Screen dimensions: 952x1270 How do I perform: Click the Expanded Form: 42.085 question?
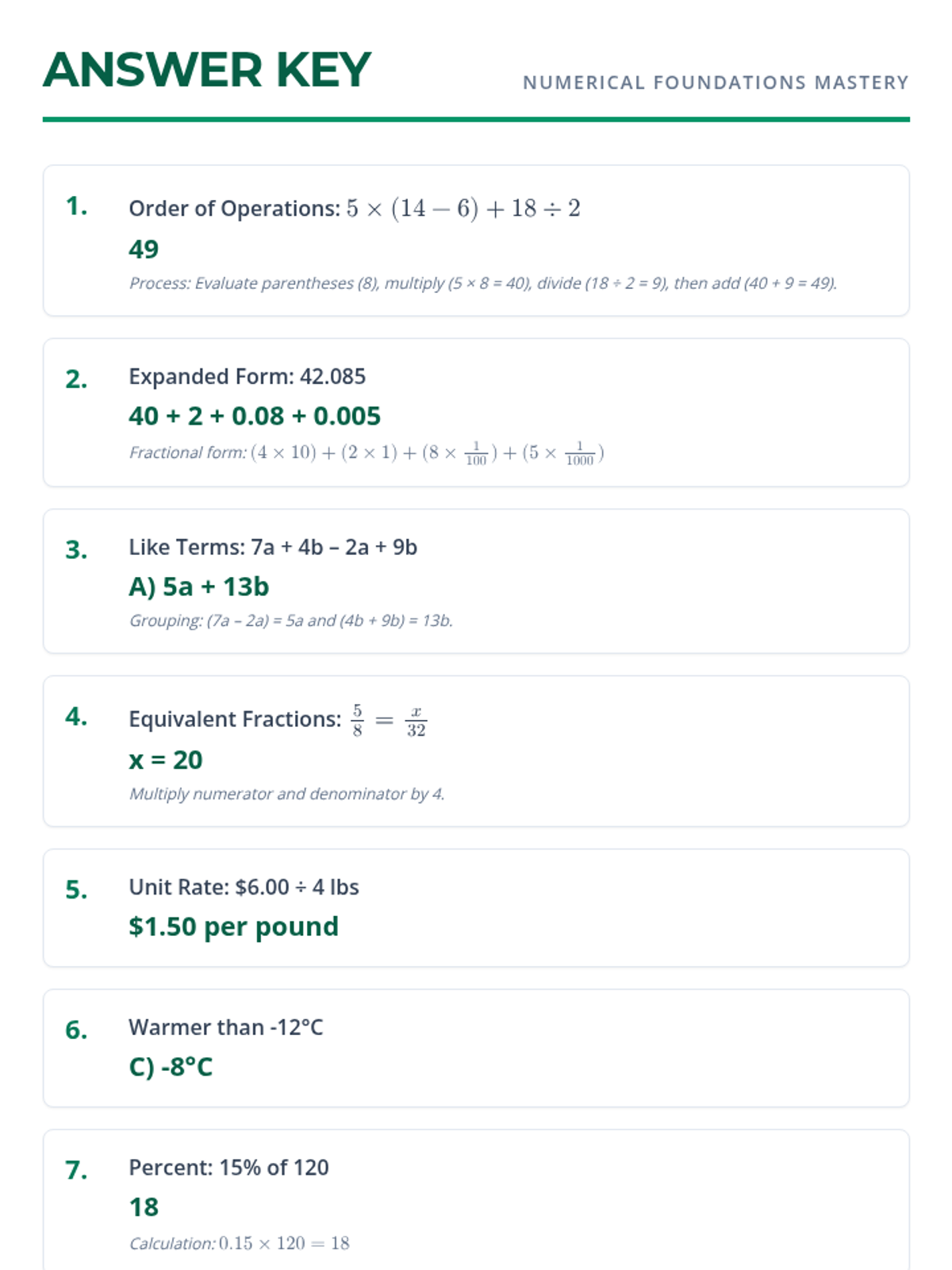coord(248,376)
